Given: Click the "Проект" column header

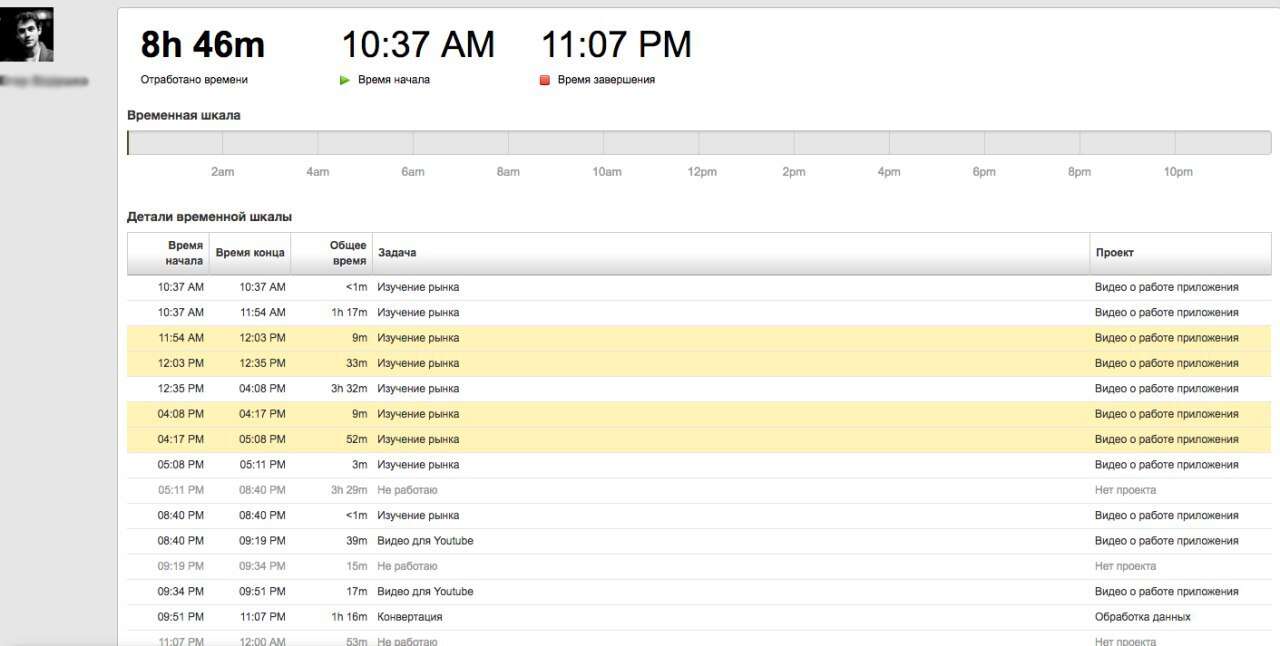Looking at the screenshot, I should [1114, 253].
